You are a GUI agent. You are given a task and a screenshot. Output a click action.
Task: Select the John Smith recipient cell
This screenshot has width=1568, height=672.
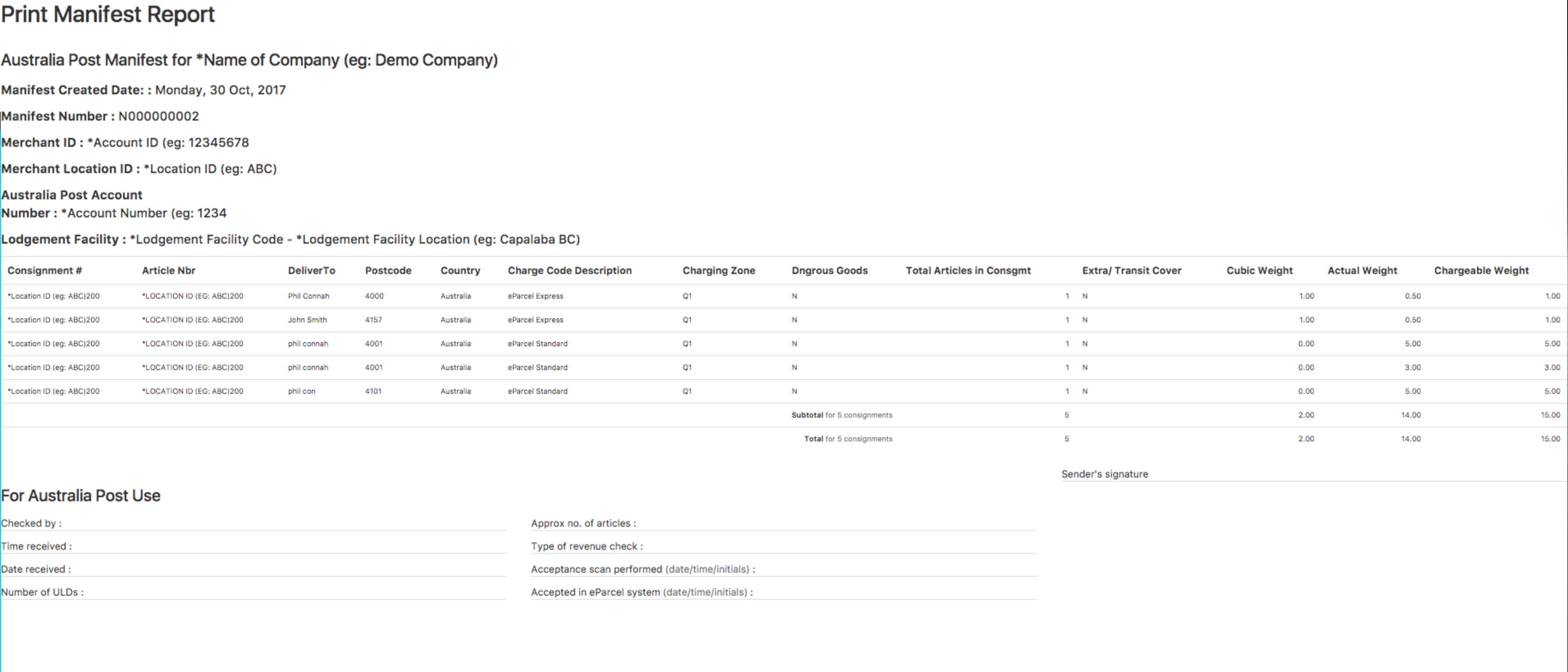pos(307,320)
